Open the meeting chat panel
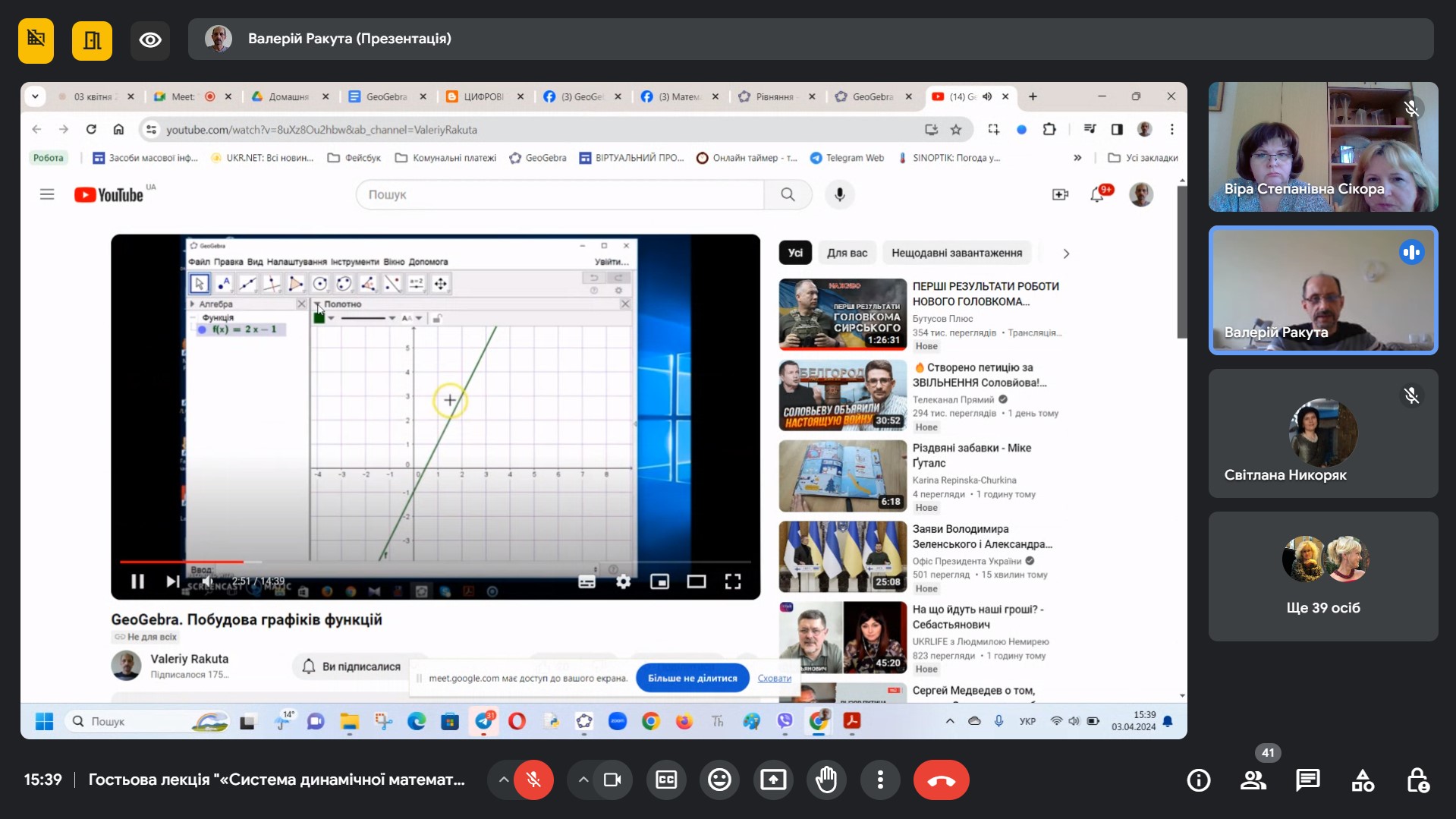 click(1308, 780)
